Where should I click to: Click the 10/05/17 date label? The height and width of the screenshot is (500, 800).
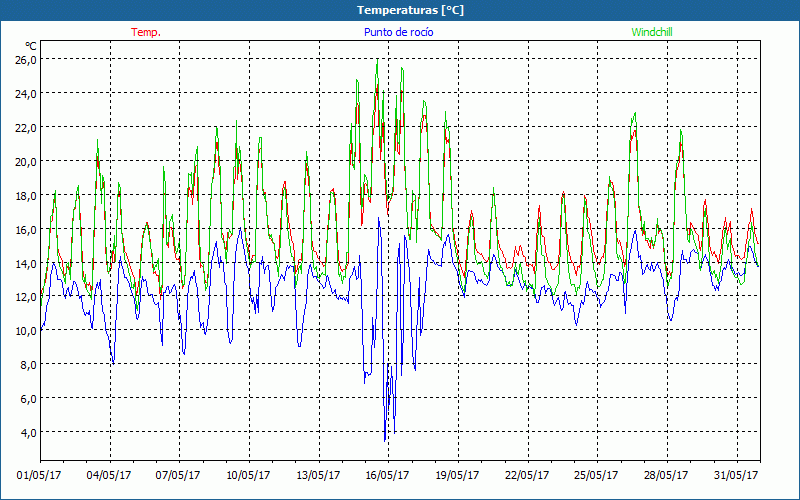248,476
